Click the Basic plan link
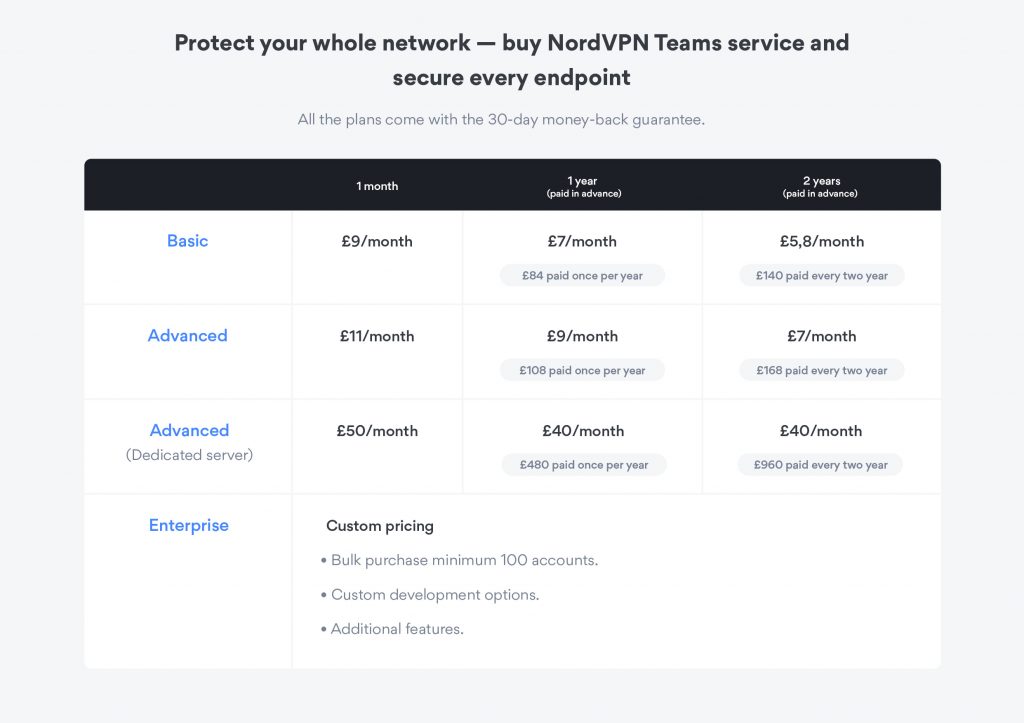 tap(187, 241)
